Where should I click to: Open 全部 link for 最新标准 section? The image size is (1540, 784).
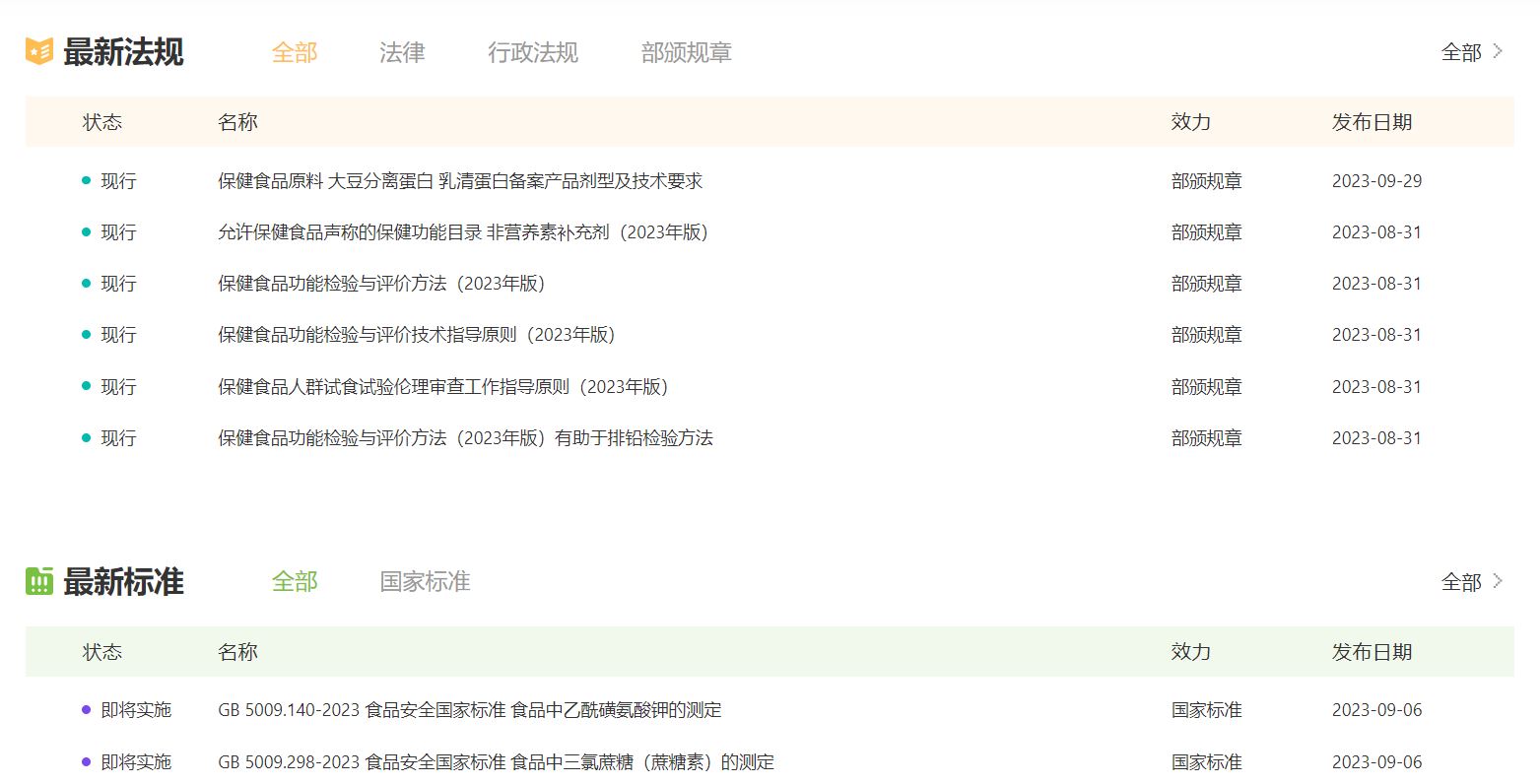1461,582
